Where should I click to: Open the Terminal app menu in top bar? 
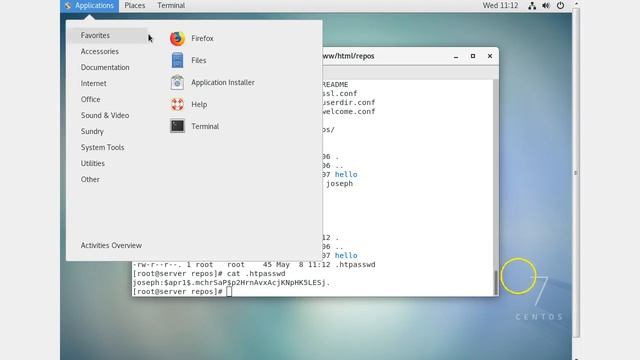(x=171, y=6)
